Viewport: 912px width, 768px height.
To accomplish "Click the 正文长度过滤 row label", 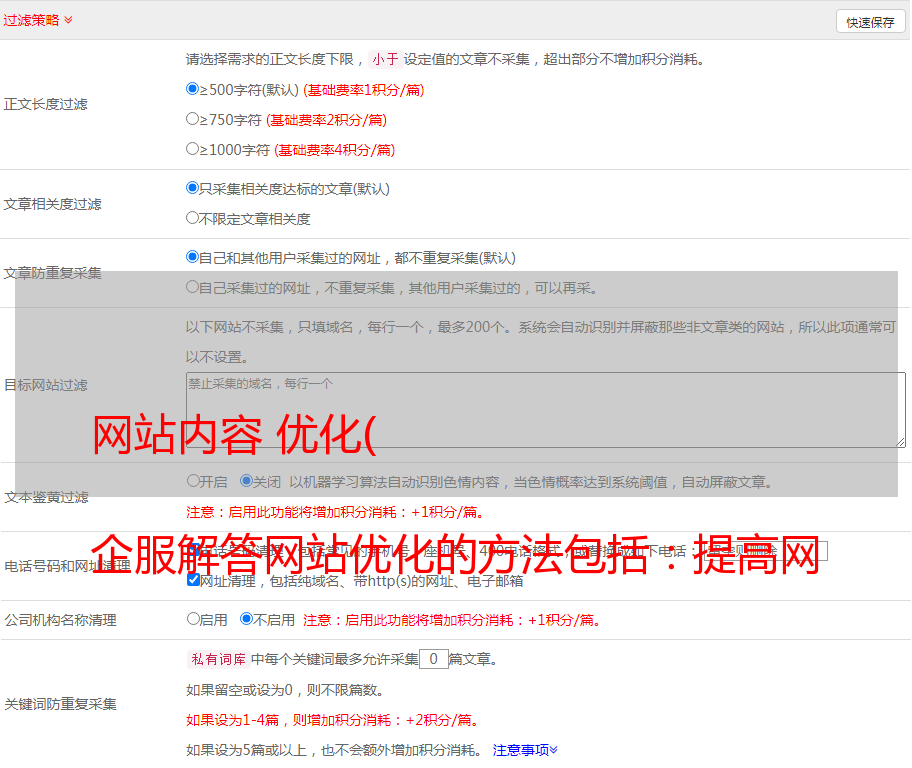I will [45, 104].
